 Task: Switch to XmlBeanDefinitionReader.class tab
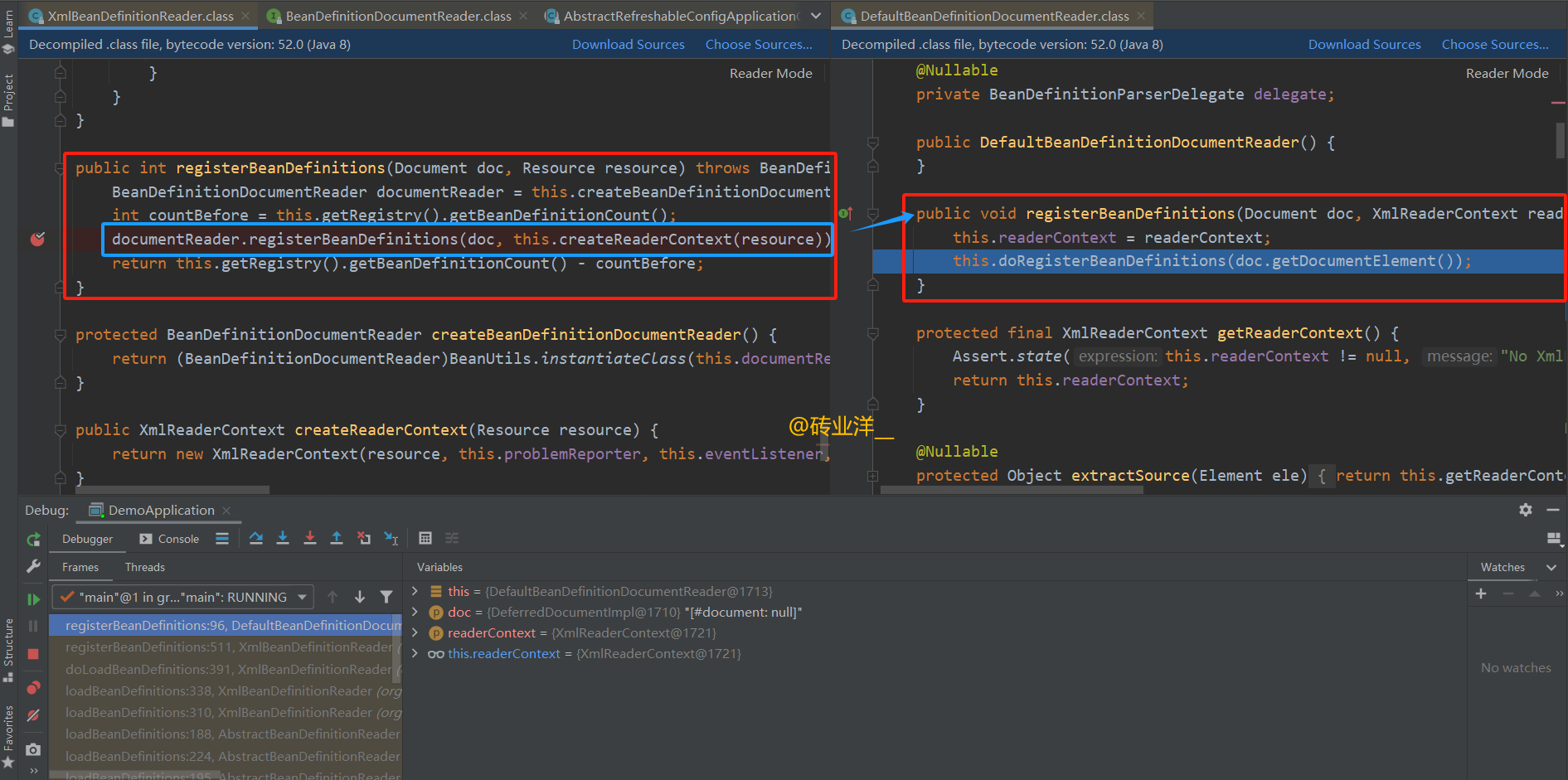[140, 16]
